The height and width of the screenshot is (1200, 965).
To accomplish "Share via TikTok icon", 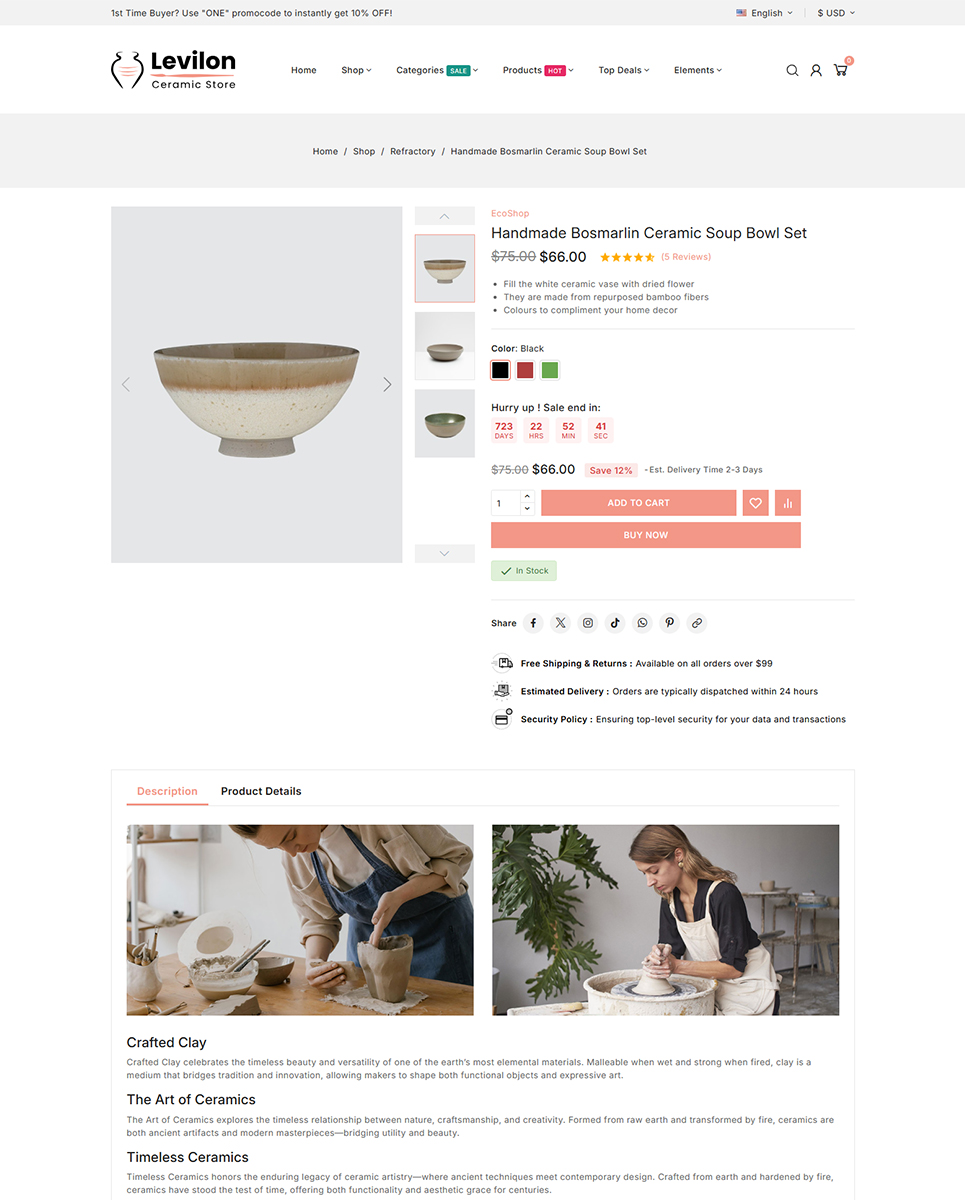I will pyautogui.click(x=615, y=623).
